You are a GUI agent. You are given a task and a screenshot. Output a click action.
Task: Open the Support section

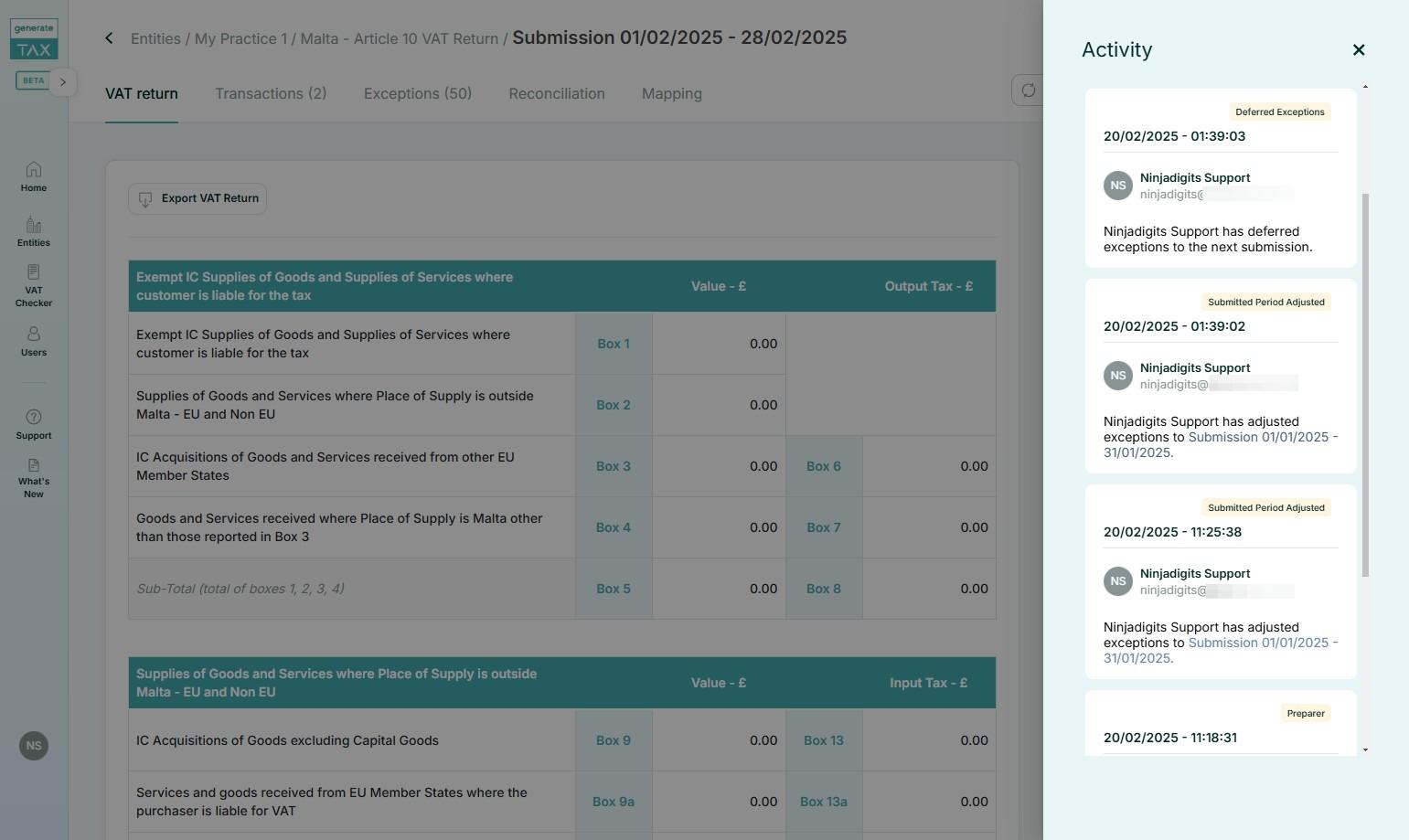(x=34, y=424)
